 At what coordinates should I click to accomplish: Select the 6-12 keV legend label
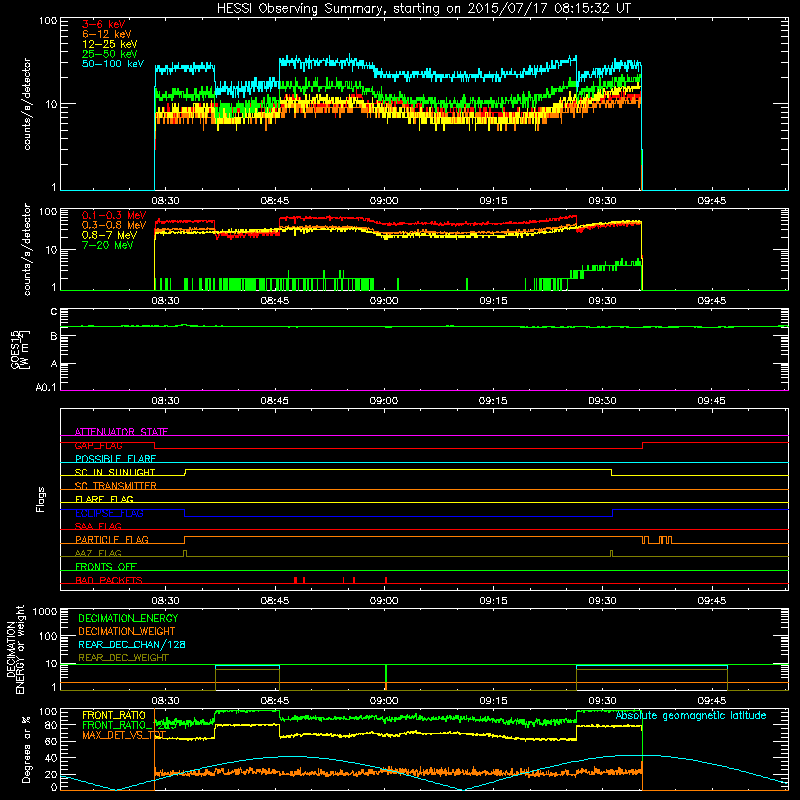click(107, 34)
